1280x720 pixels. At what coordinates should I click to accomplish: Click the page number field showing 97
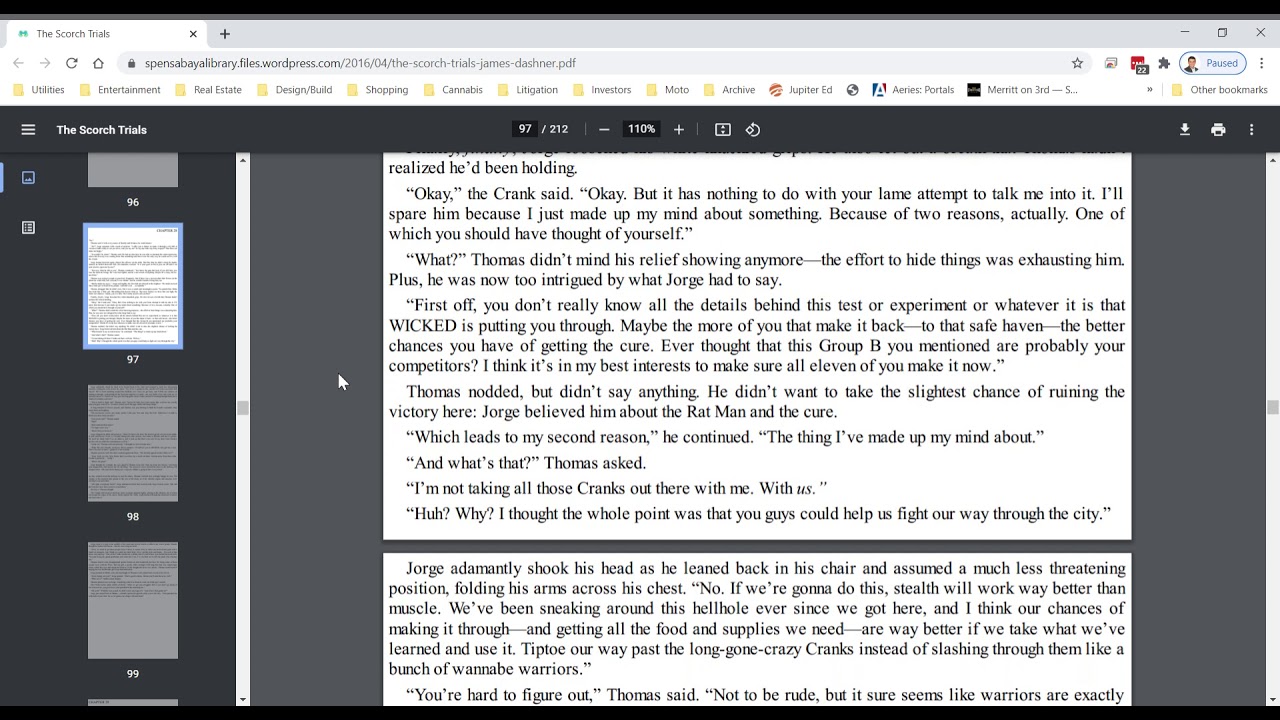(525, 129)
